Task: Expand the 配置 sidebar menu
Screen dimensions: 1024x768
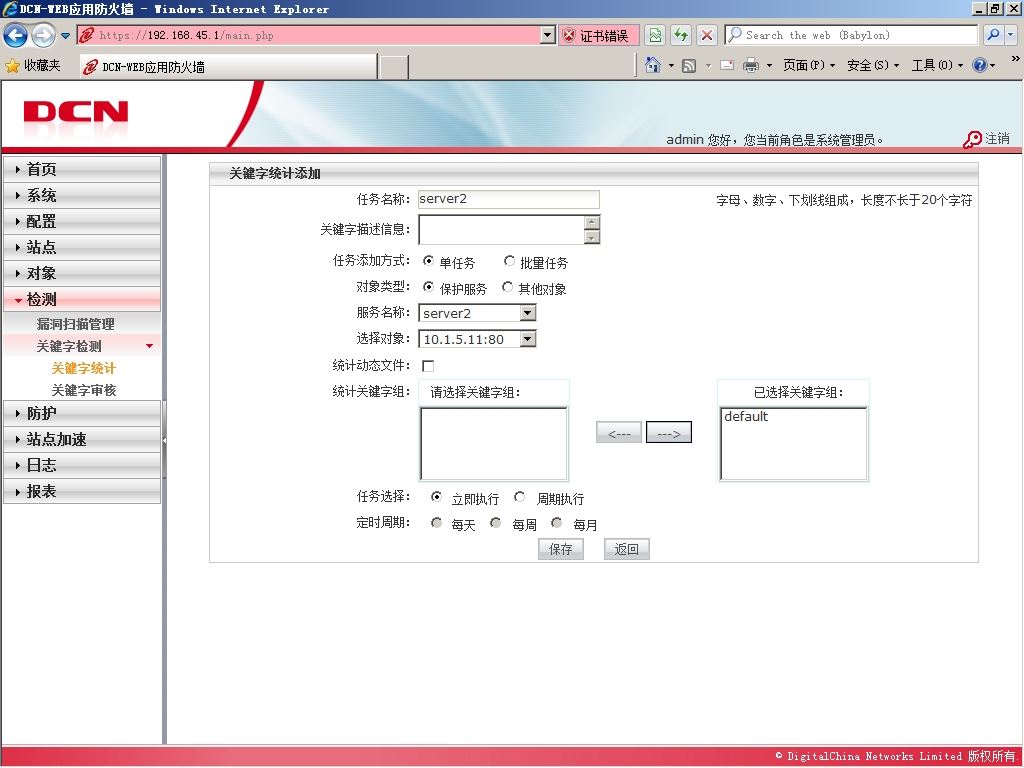Action: 82,221
